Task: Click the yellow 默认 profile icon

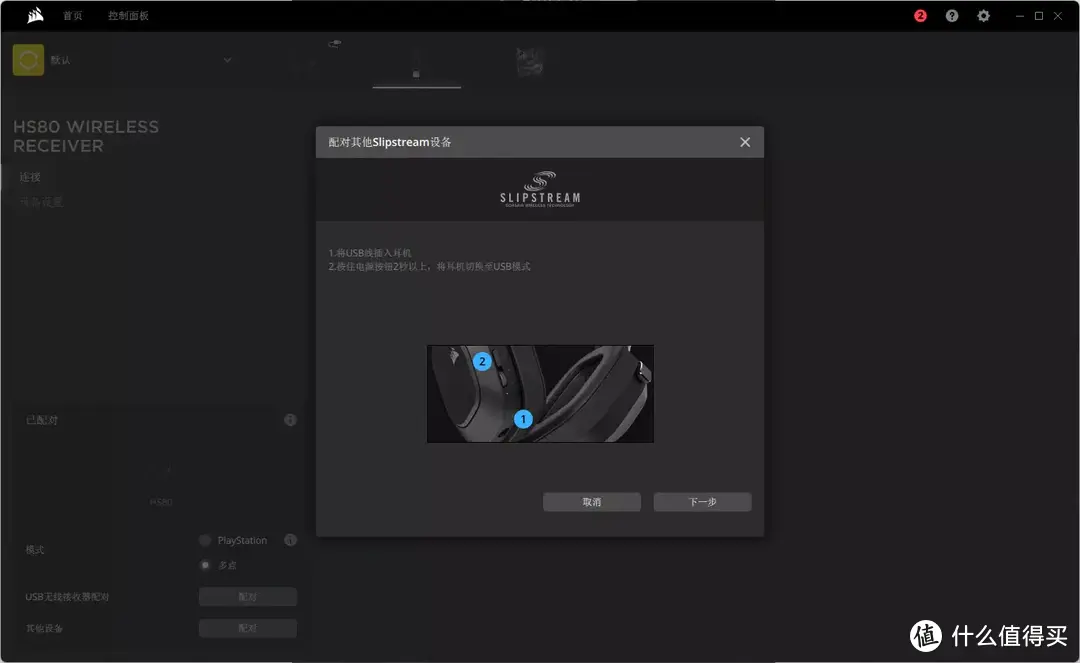Action: click(x=28, y=60)
